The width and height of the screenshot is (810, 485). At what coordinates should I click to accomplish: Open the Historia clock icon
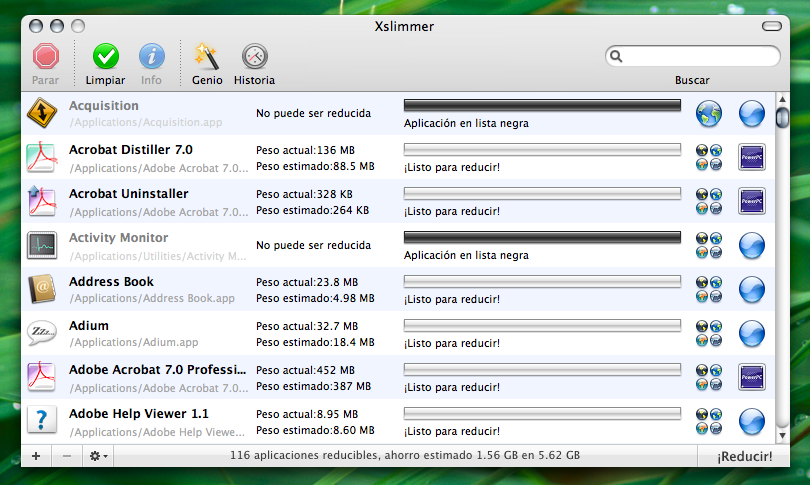[254, 56]
